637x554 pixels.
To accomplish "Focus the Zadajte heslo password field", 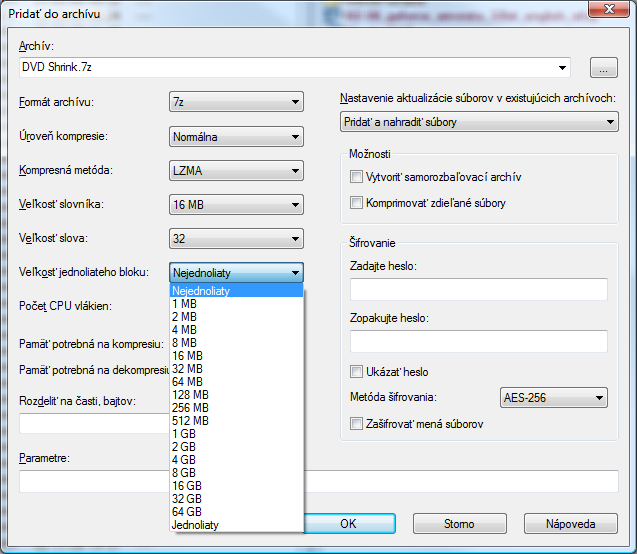I will click(479, 289).
